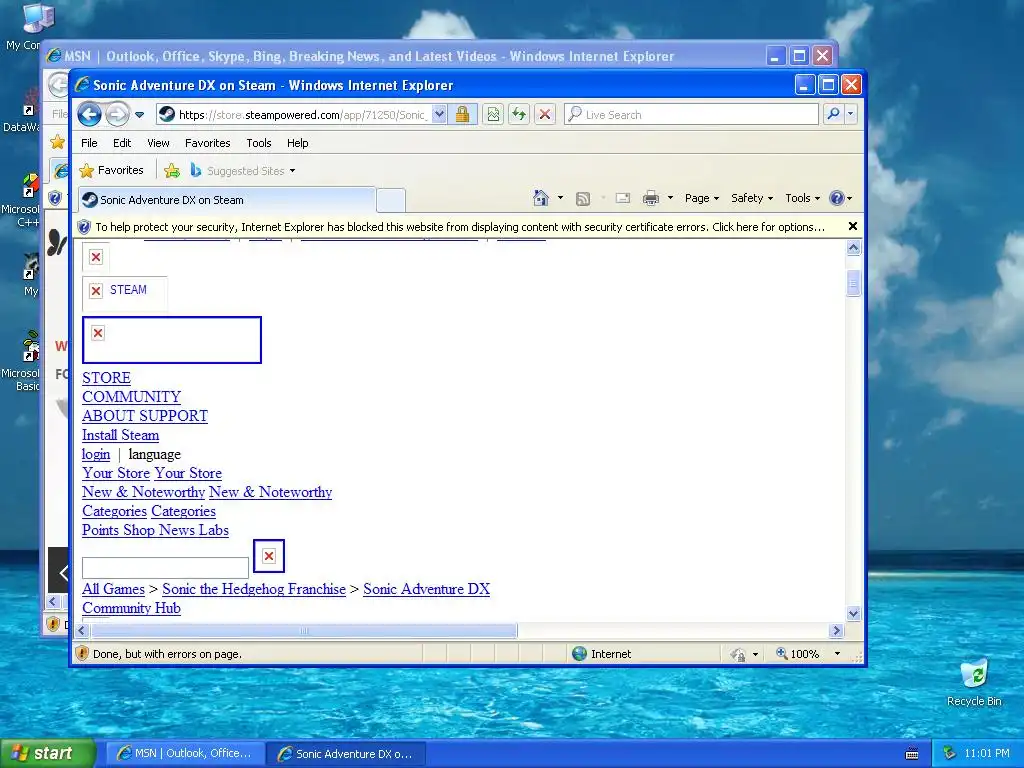Open the recent pages dropdown arrow
This screenshot has height=768, width=1024.
(x=139, y=115)
